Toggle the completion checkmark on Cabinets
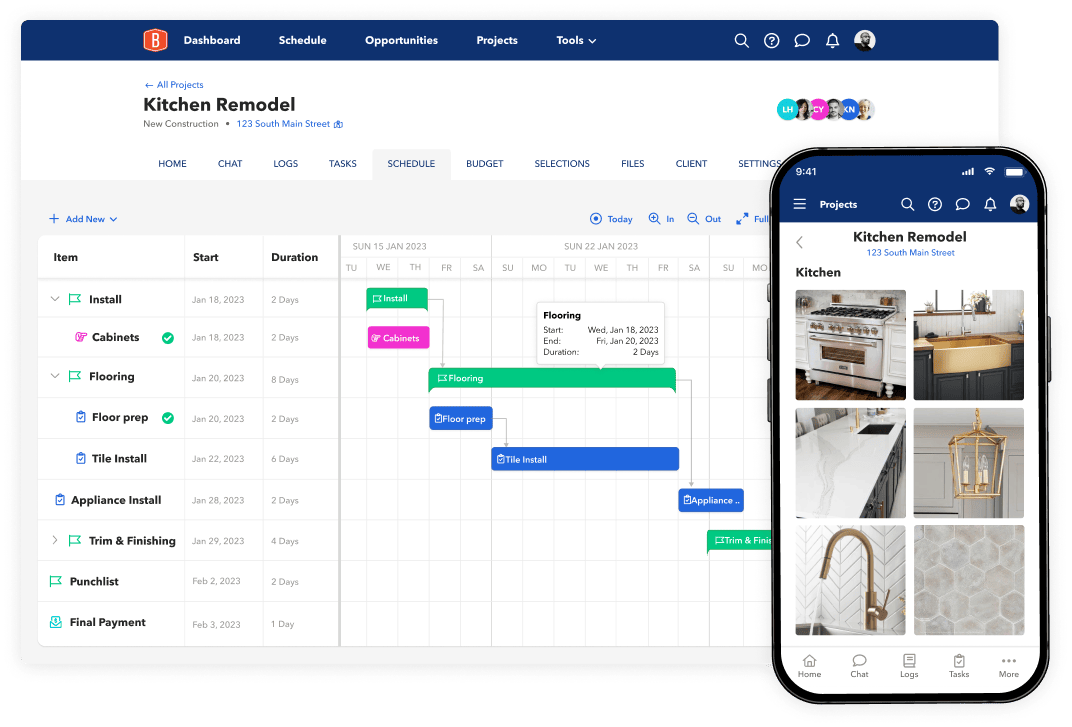 (168, 337)
